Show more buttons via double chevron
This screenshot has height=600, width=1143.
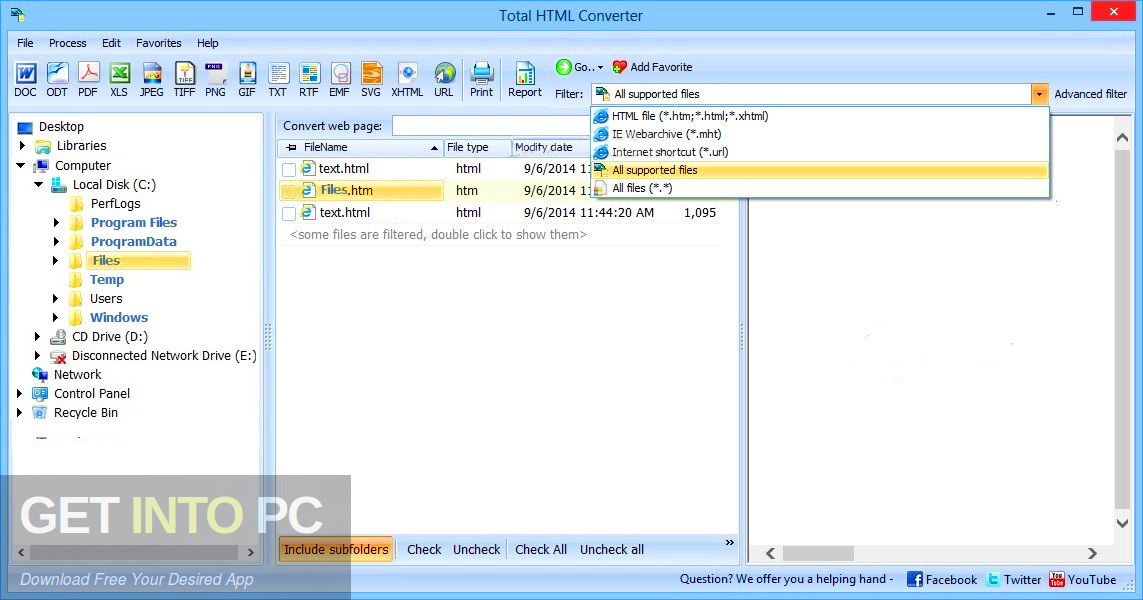point(730,542)
